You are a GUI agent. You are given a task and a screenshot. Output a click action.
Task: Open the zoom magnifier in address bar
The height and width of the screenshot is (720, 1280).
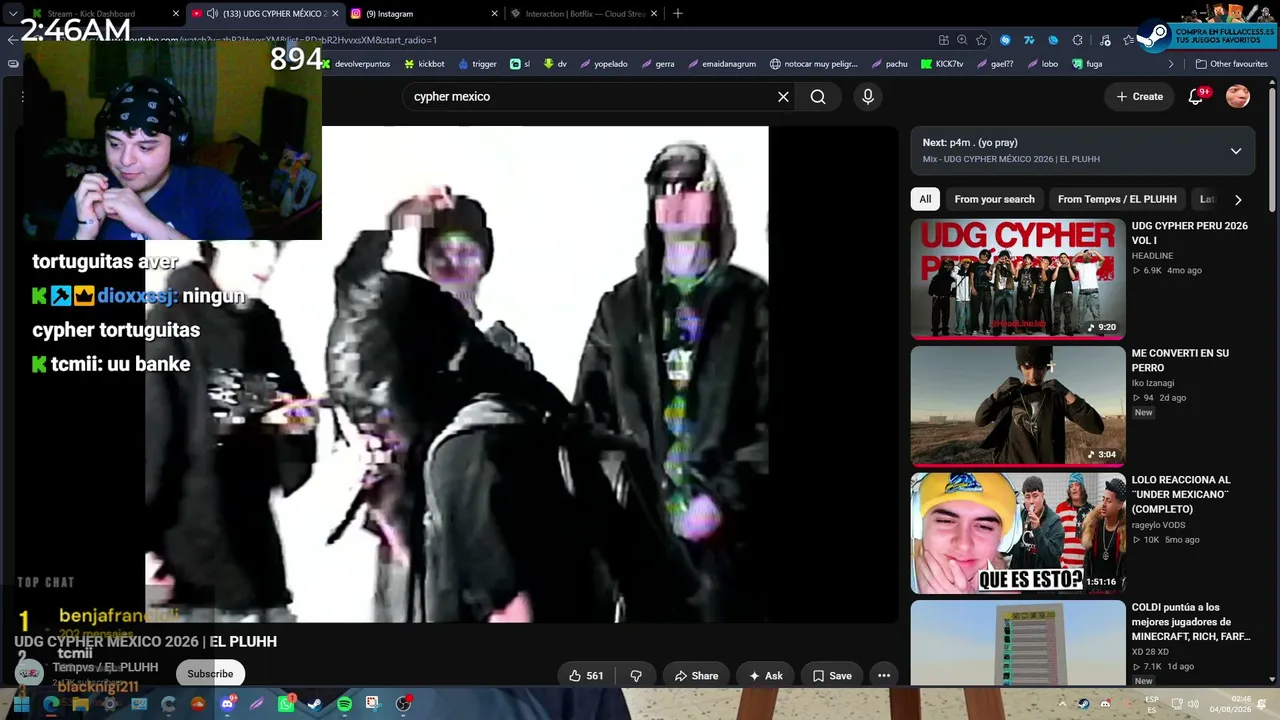click(962, 40)
